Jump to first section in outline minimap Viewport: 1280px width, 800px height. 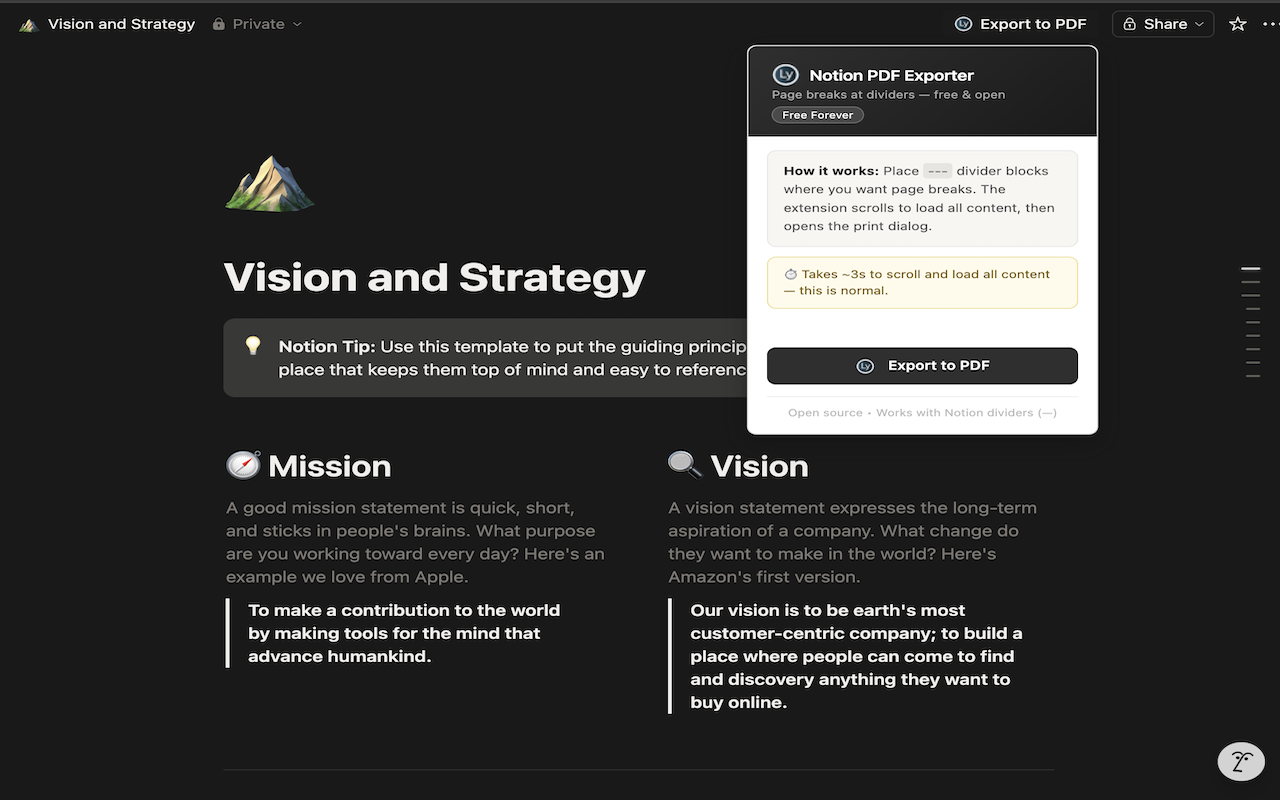tap(1250, 269)
